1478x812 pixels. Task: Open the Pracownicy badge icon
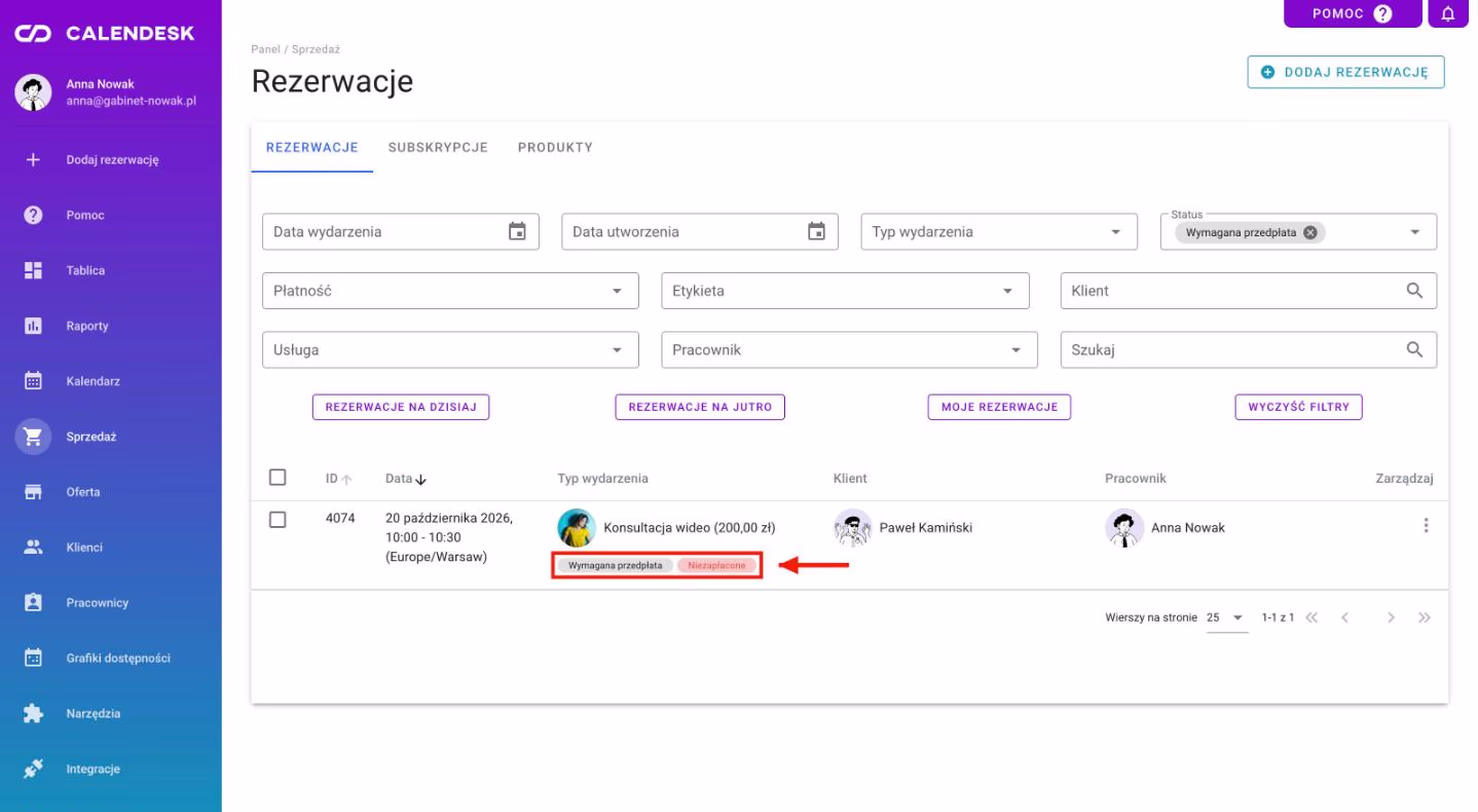(x=33, y=603)
